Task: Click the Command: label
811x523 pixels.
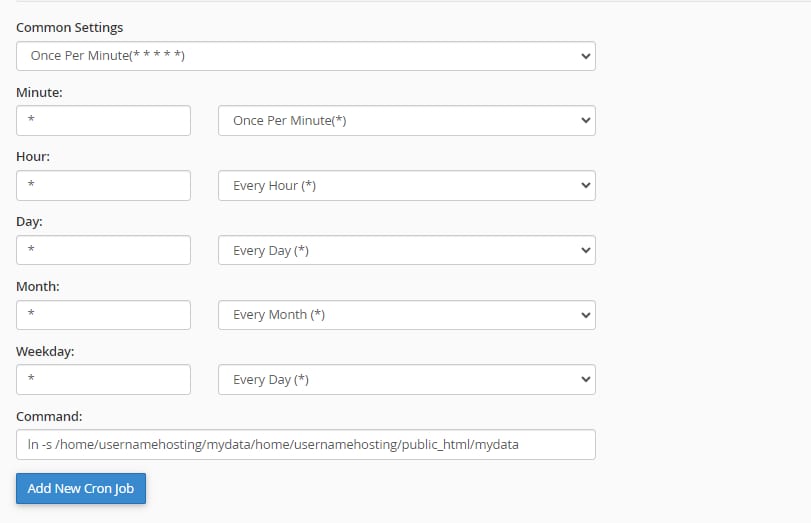Action: point(49,415)
